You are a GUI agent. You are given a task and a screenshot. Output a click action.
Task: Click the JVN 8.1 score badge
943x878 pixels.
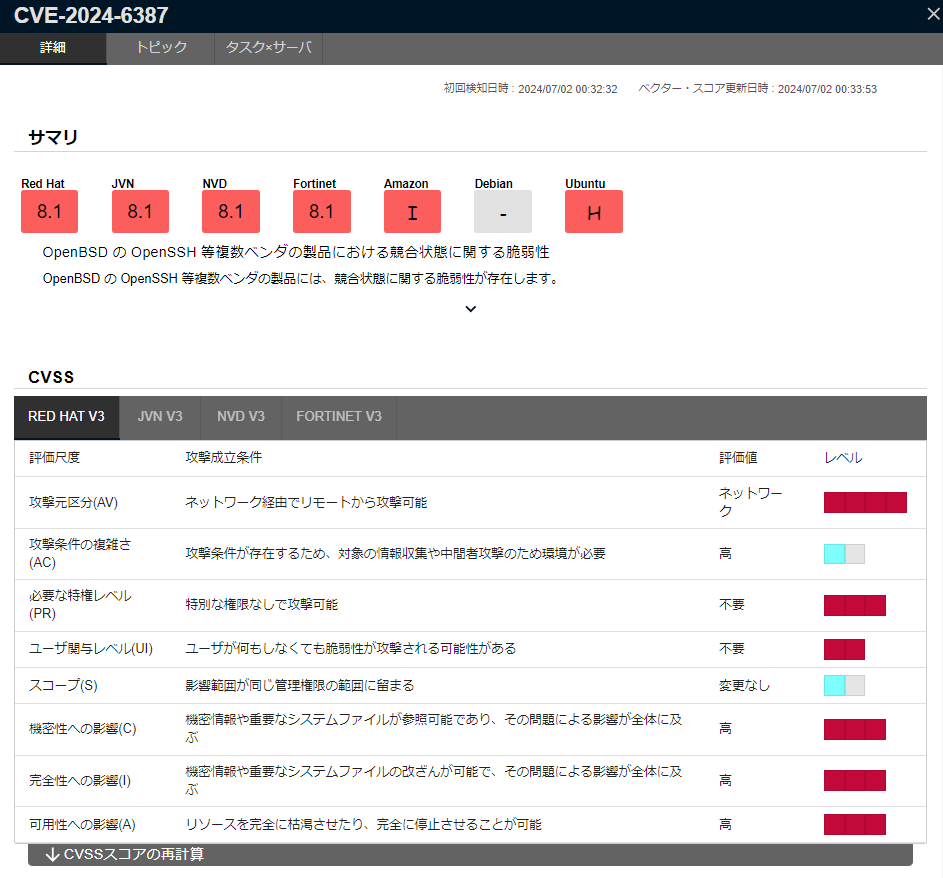[x=140, y=211]
